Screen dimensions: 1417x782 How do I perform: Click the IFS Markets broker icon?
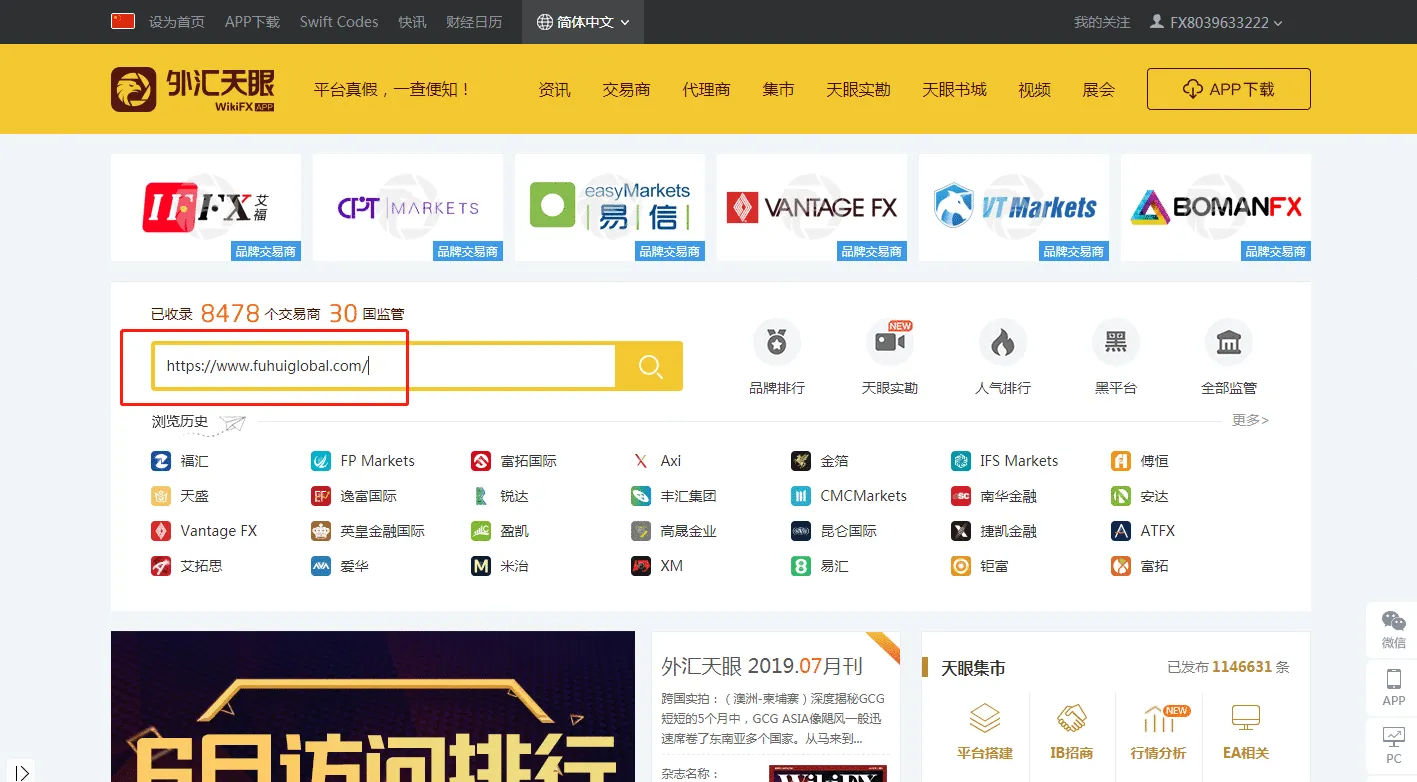coord(961,461)
